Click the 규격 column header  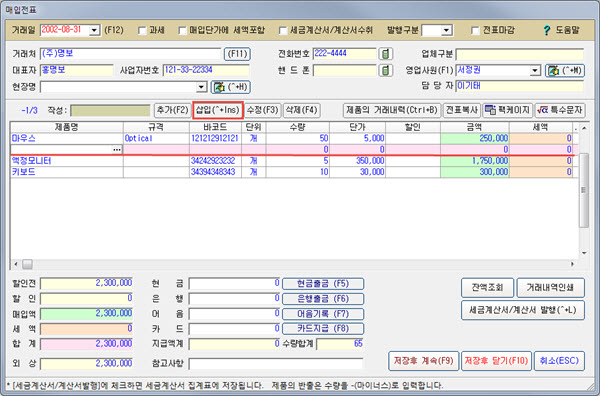tap(156, 127)
